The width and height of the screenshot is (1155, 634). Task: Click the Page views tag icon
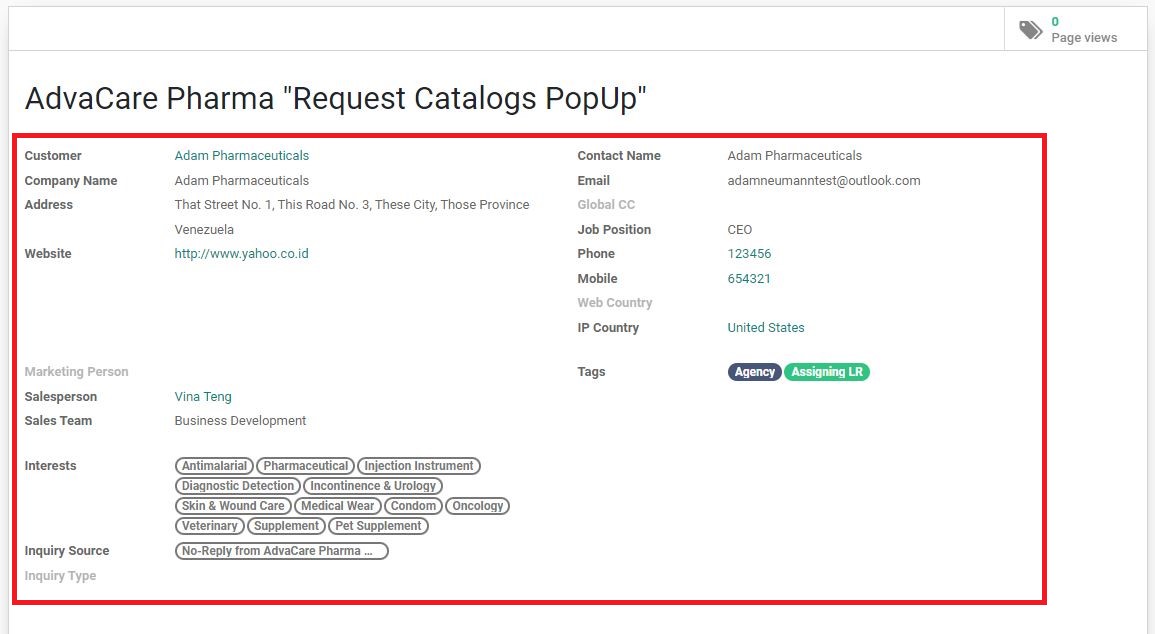click(1031, 29)
